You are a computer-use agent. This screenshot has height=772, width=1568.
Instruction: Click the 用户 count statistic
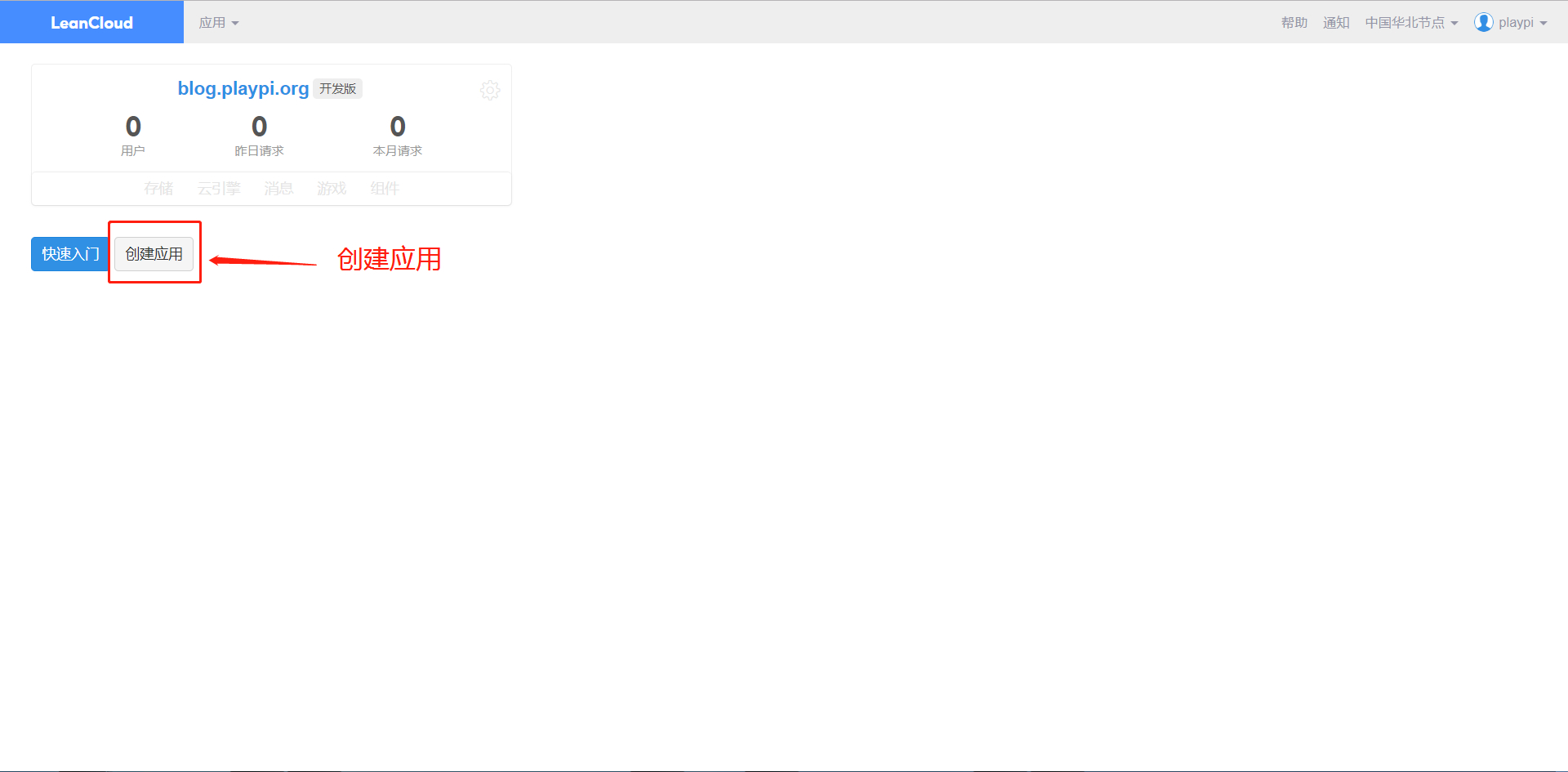click(133, 136)
